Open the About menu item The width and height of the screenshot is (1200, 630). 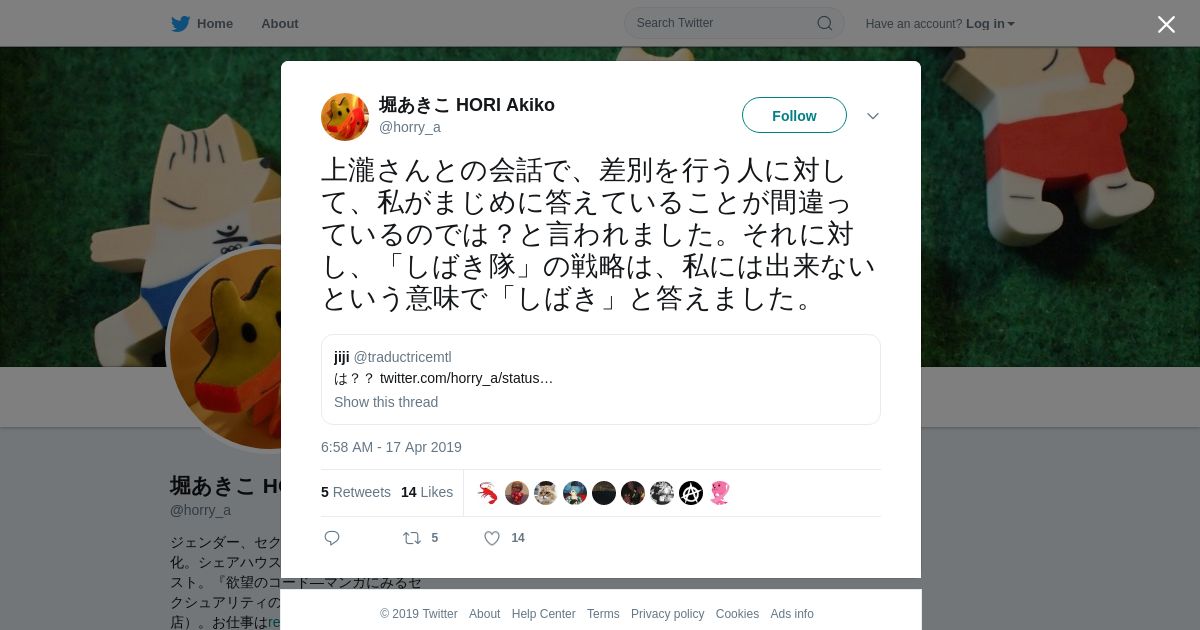(x=280, y=23)
